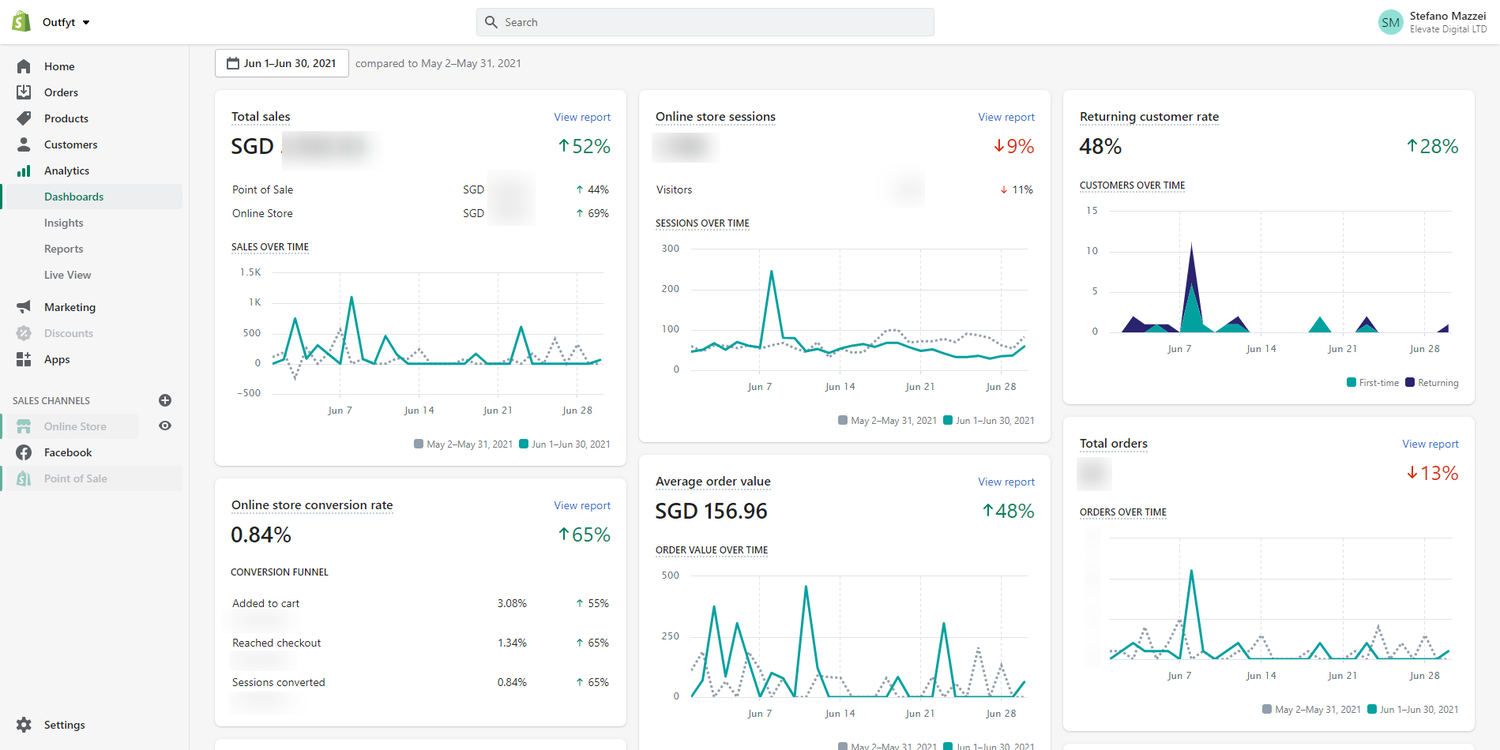This screenshot has width=1500, height=750.
Task: Click the Marketing megaphone icon
Action: (24, 307)
